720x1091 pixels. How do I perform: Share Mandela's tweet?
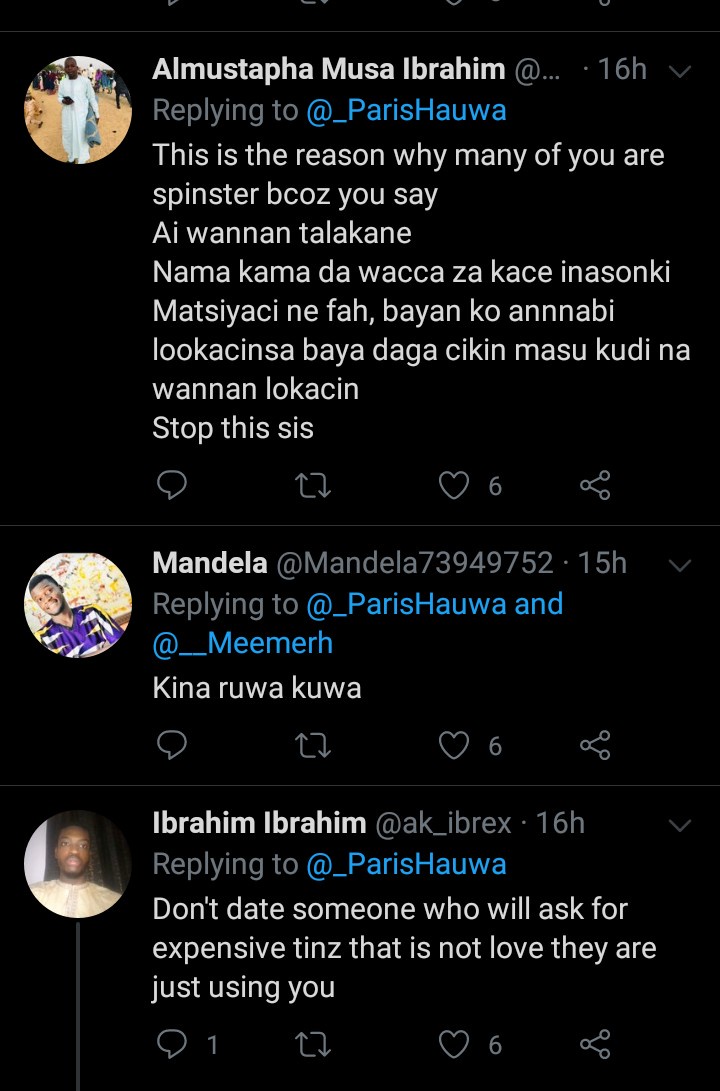pos(595,745)
